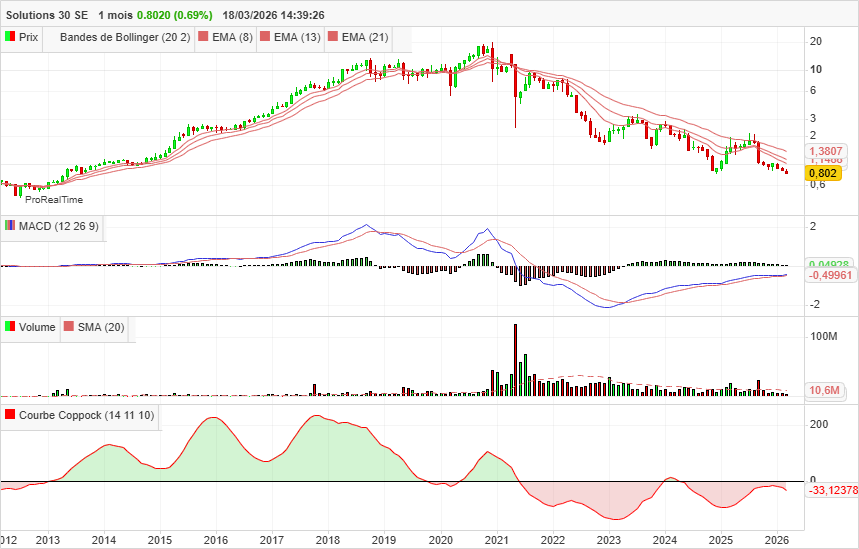
Task: Select the Prix legend label
Action: pos(28,37)
